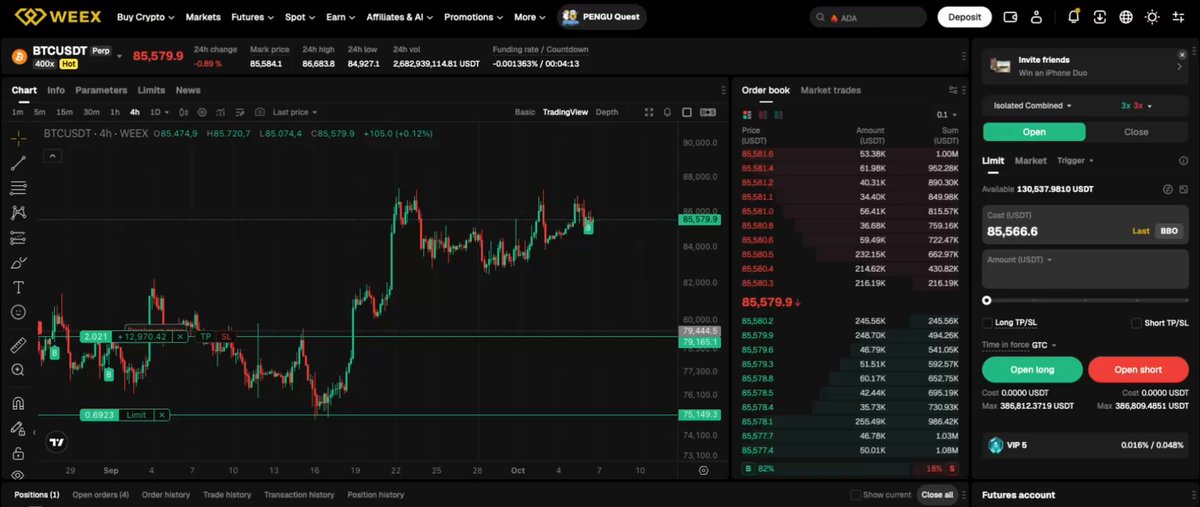Open language globe selector
Screen dimensions: 1200x507
tap(1126, 17)
